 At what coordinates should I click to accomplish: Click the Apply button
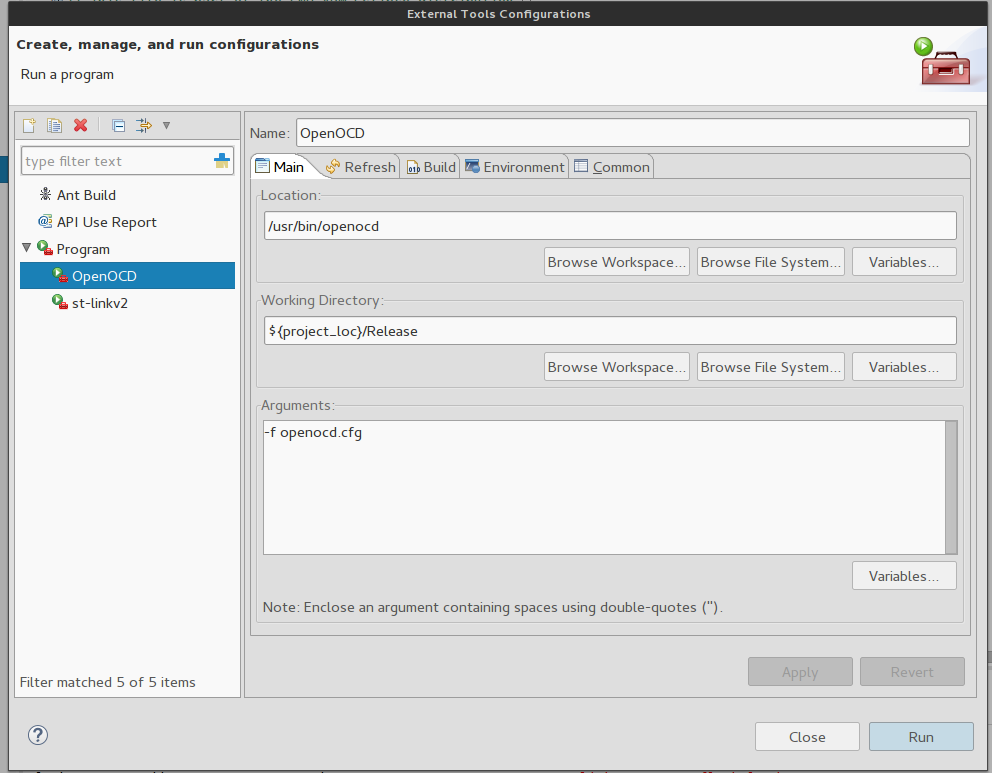800,672
